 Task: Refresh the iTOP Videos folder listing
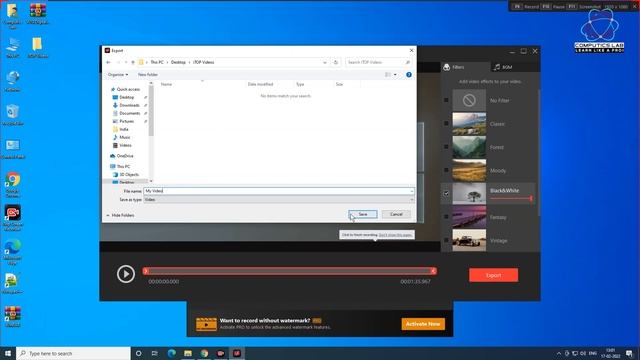click(336, 62)
